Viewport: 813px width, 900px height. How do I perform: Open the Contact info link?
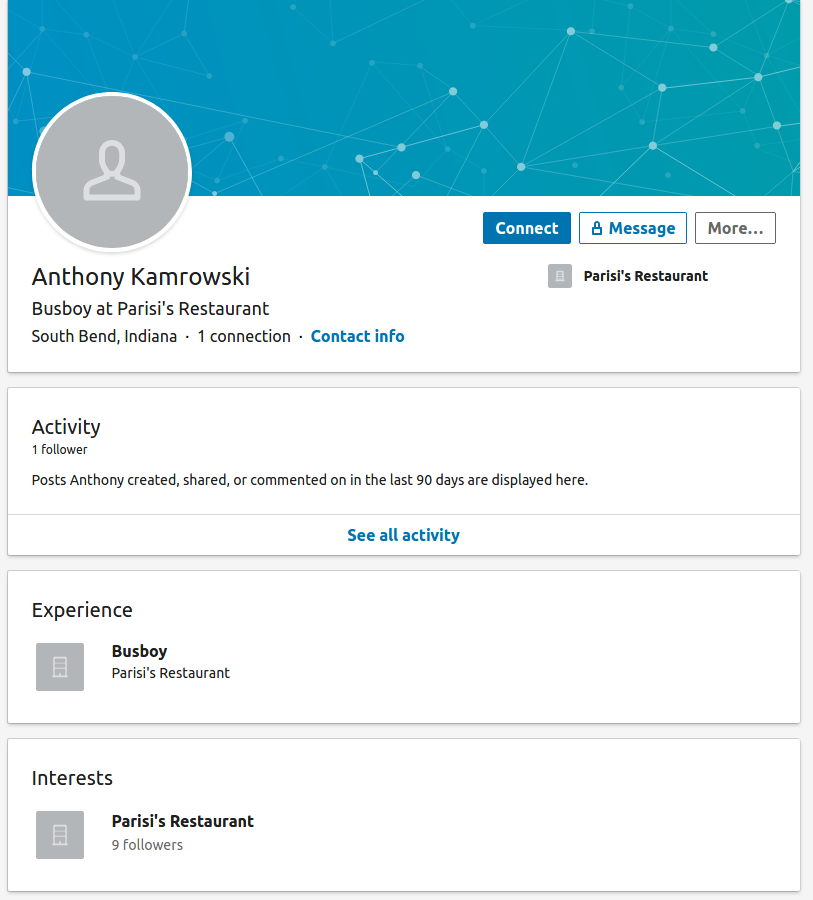358,336
